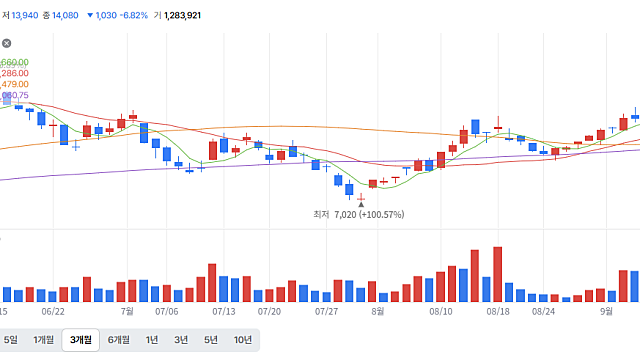Viewport: 640px width, 360px height.
Task: Click the down-triangle icon before 1,030
Action: [x=90, y=16]
